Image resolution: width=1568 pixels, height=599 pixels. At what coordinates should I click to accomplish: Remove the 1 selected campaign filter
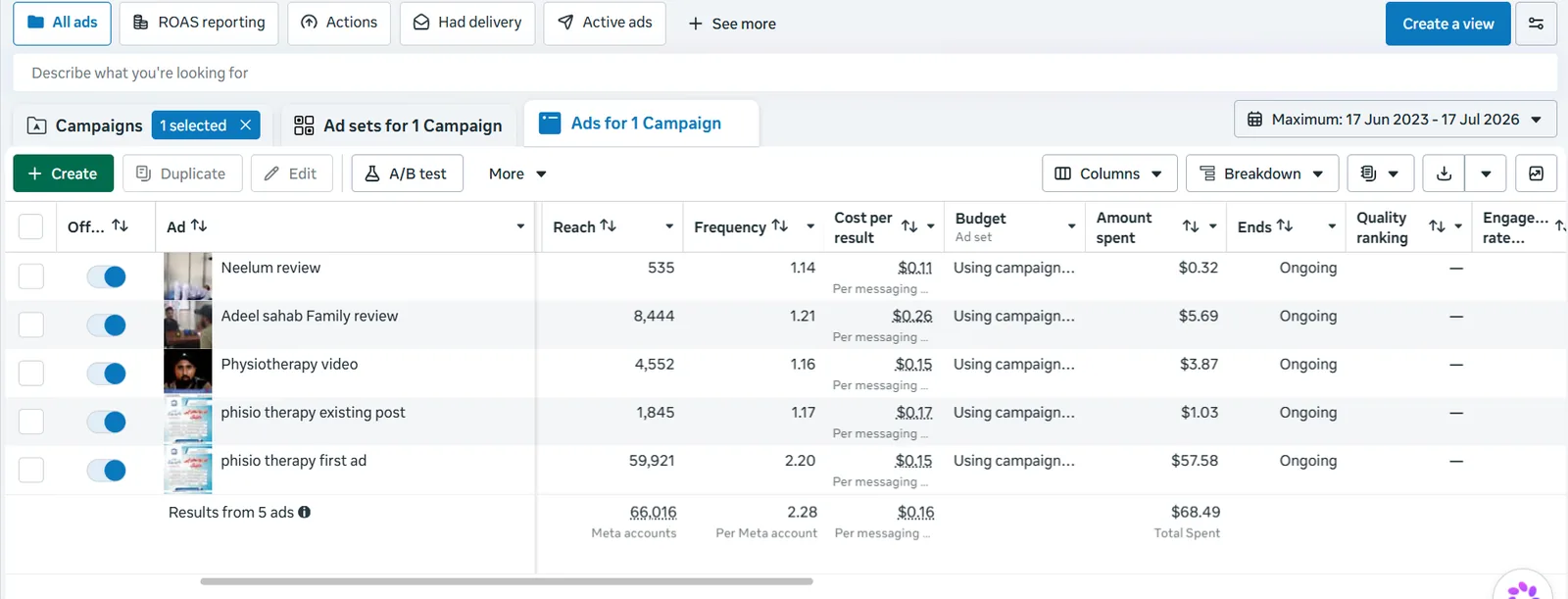tap(246, 125)
